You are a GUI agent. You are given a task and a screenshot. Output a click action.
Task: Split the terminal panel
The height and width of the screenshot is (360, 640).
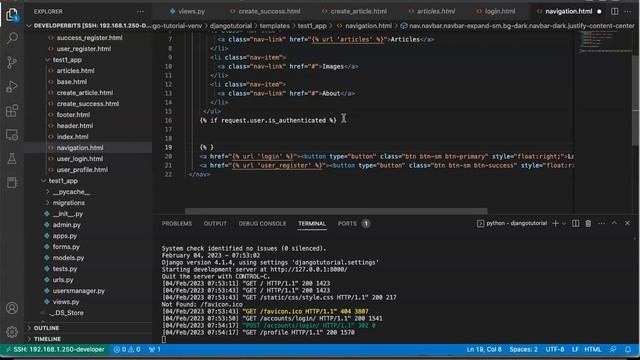pyautogui.click(x=576, y=223)
